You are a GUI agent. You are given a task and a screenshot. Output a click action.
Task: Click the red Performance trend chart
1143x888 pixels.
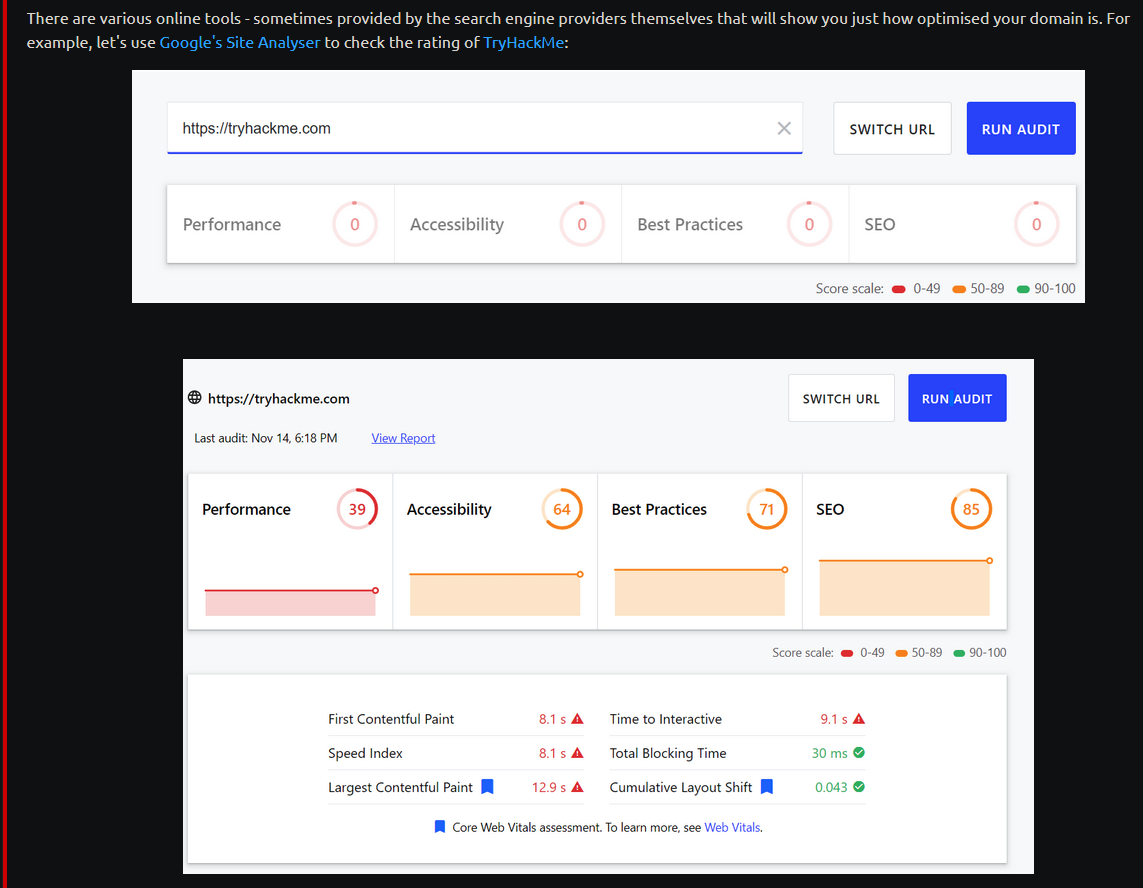(291, 601)
